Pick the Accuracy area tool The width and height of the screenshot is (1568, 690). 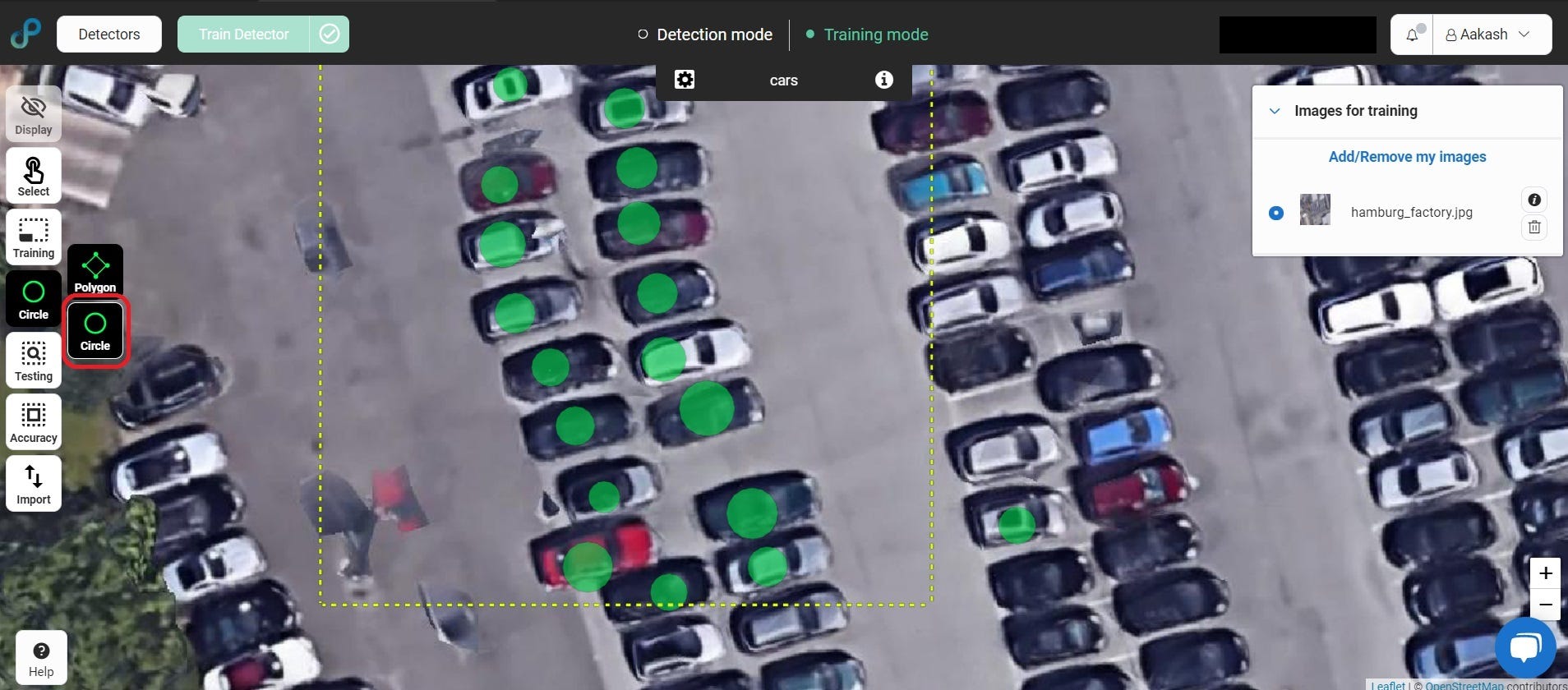point(34,421)
